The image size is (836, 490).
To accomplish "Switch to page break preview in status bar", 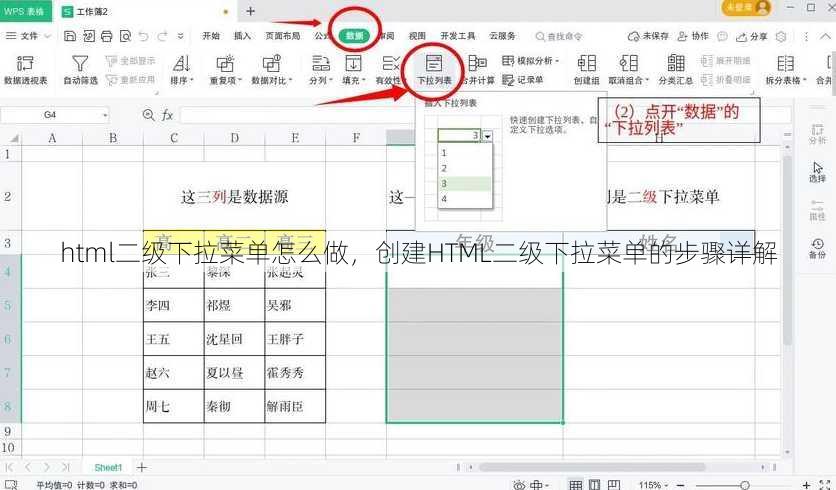I will [614, 485].
